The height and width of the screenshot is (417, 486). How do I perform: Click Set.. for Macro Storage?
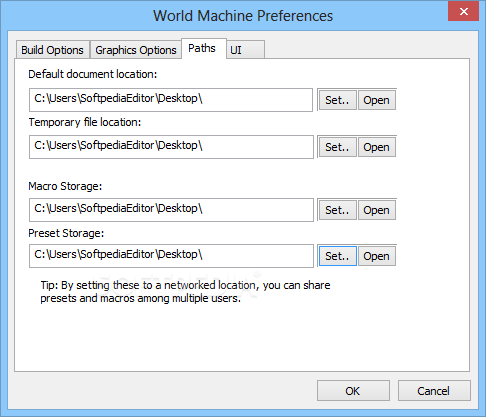click(338, 210)
